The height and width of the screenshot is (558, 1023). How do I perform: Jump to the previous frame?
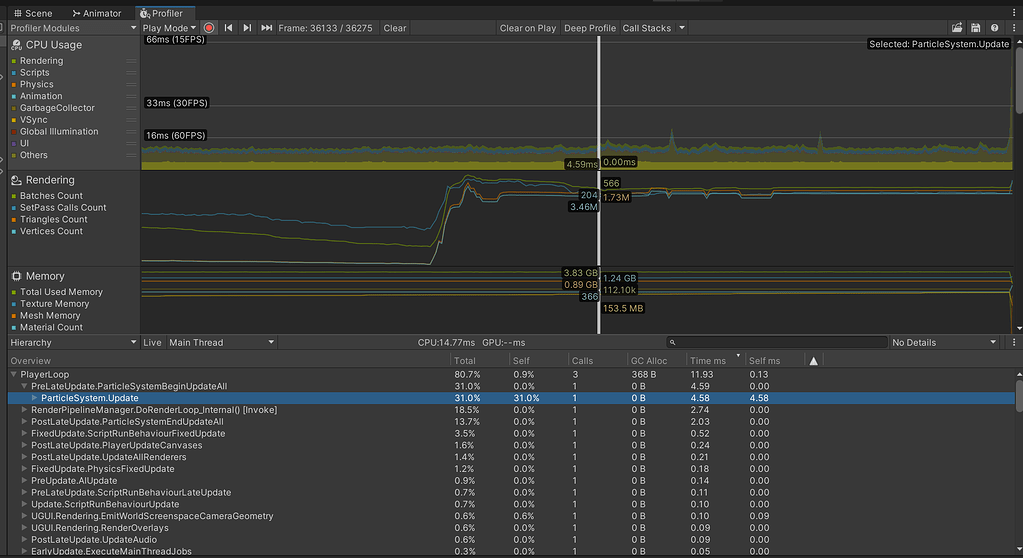(x=228, y=28)
